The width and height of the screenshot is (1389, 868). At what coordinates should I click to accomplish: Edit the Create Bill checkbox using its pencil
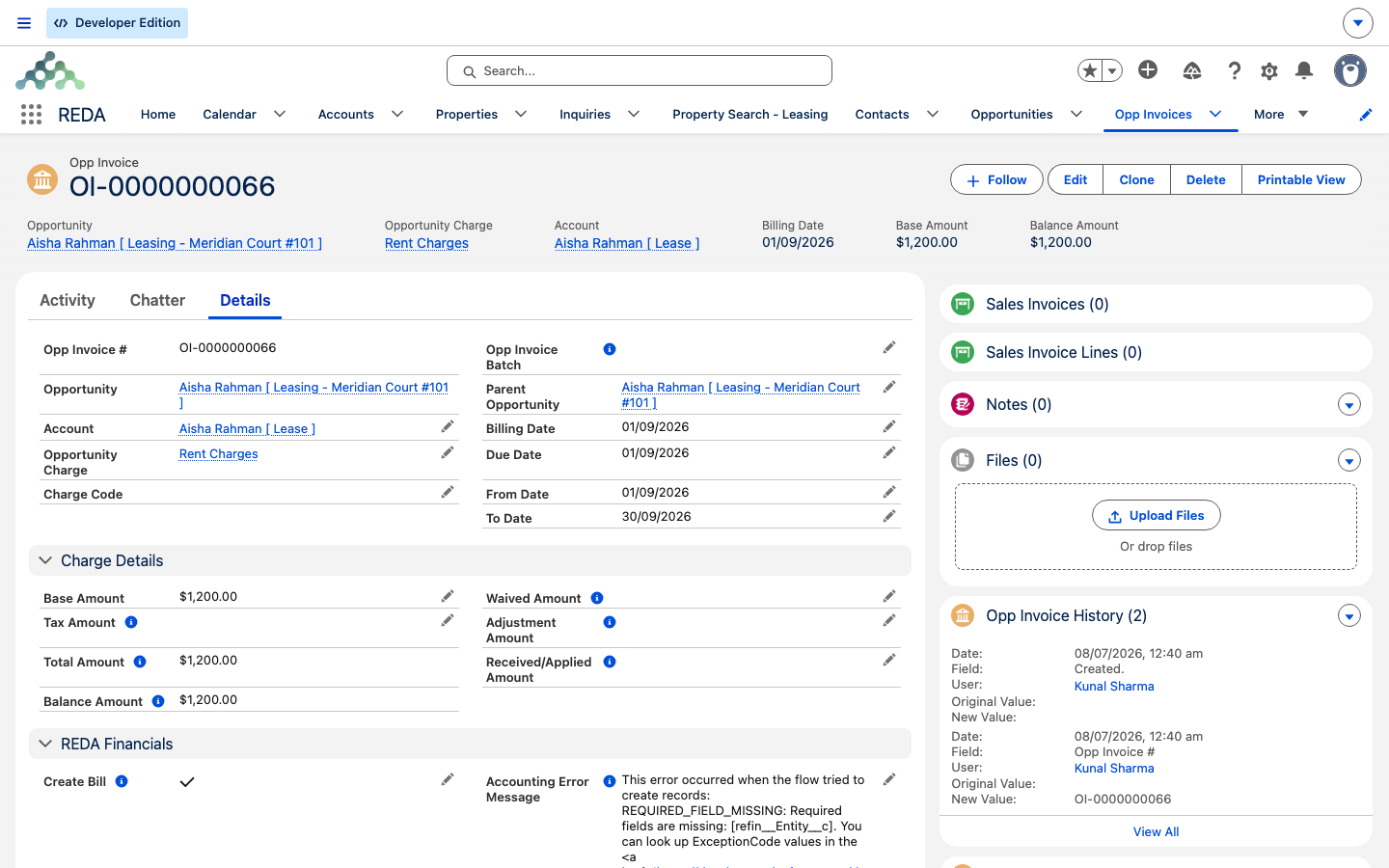point(448,779)
